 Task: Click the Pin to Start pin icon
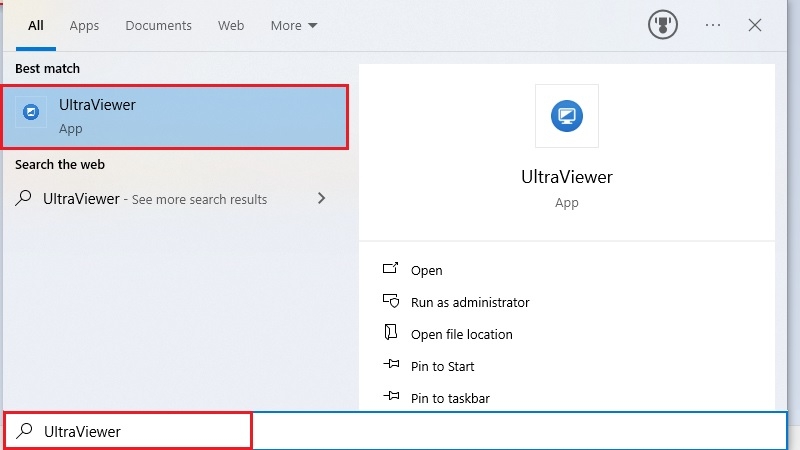[391, 364]
